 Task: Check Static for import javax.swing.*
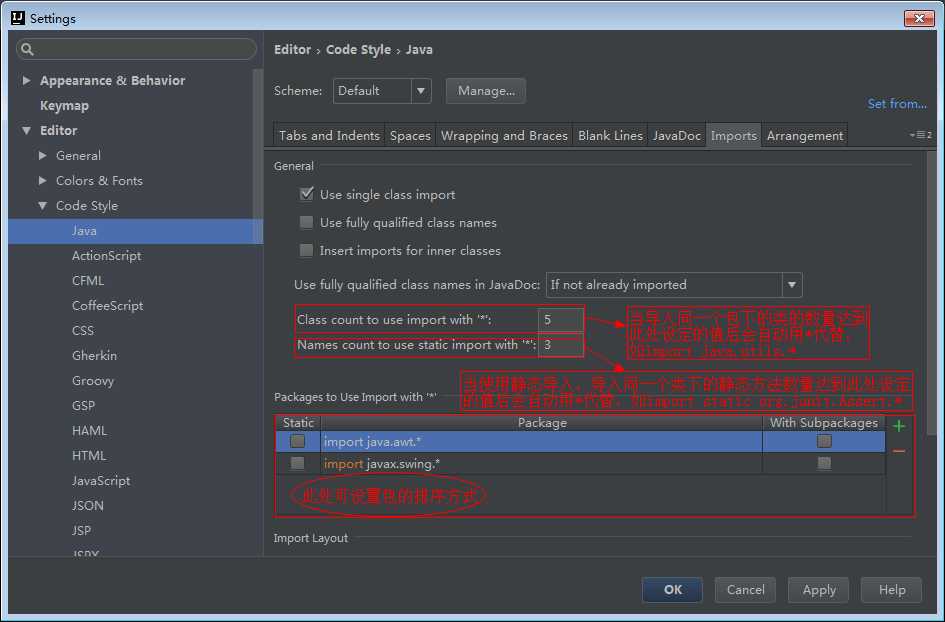[298, 463]
